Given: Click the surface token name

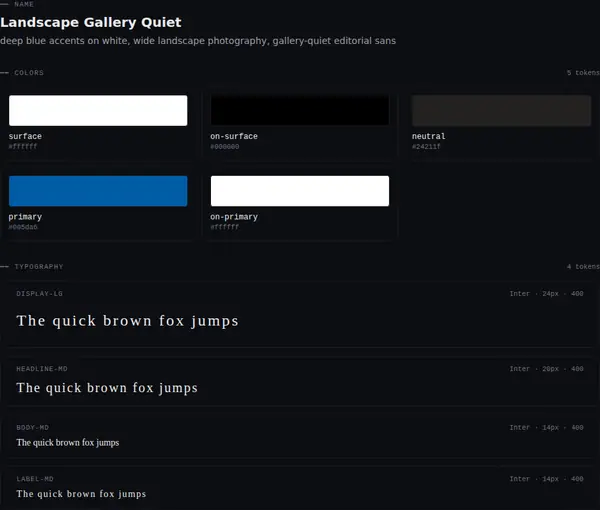Looking at the screenshot, I should point(25,136).
